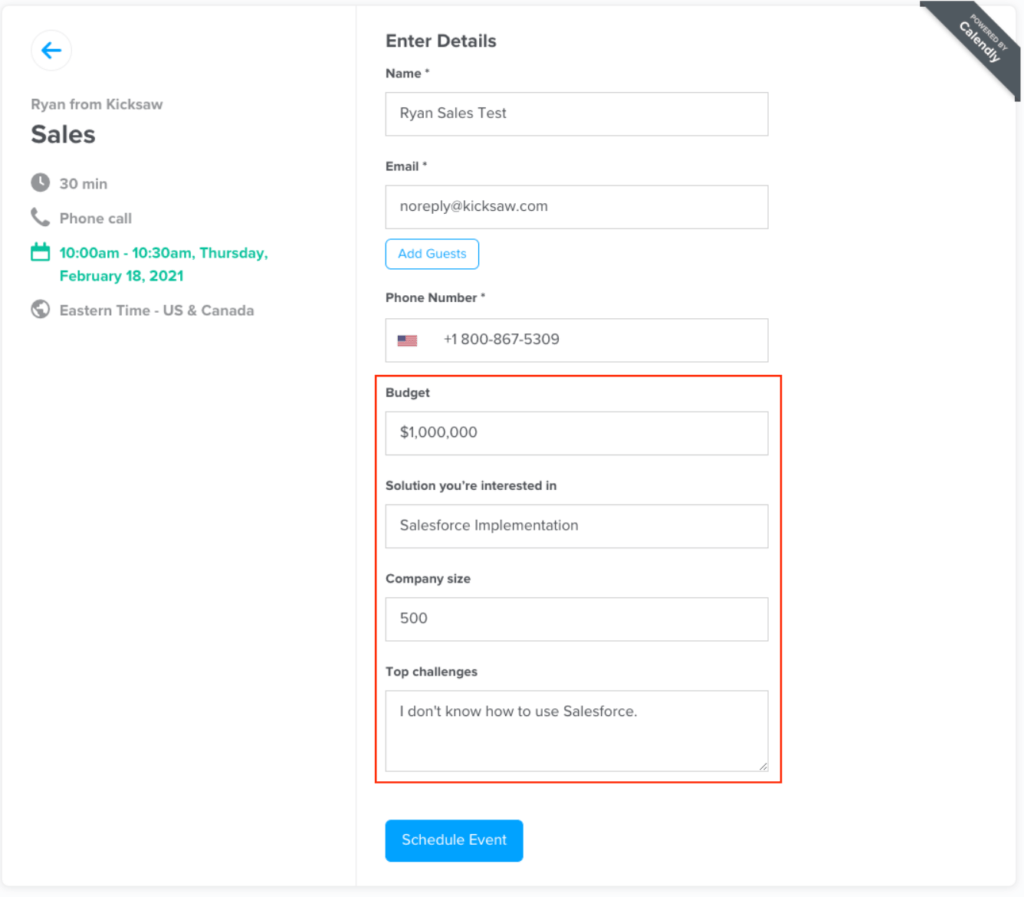
Task: Open the Powered by Calendly ribbon
Action: [x=978, y=42]
